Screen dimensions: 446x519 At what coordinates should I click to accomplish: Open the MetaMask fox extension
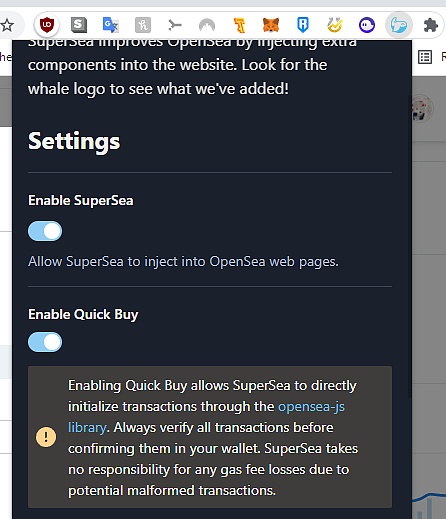pos(271,25)
